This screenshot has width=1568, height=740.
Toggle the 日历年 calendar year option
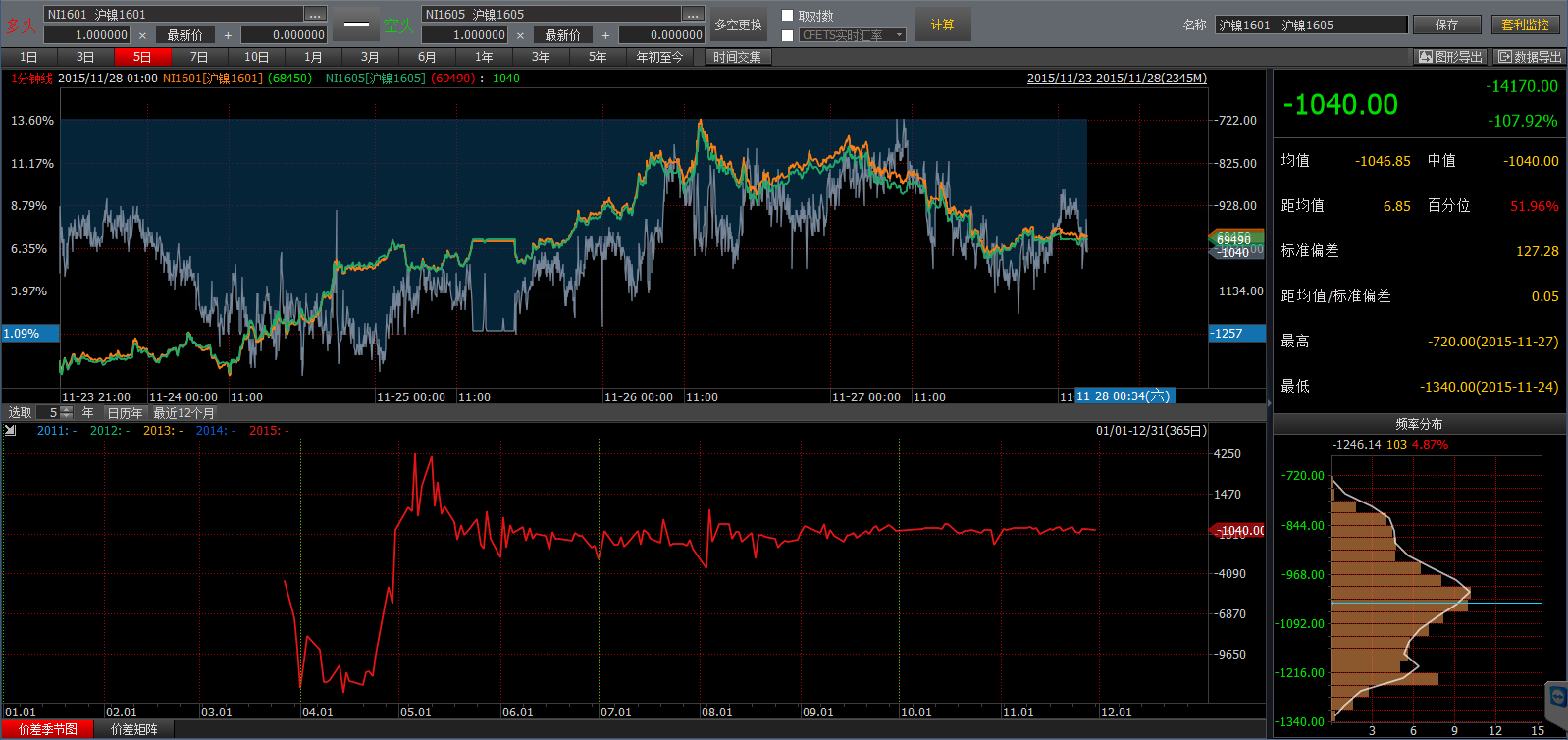coord(125,413)
